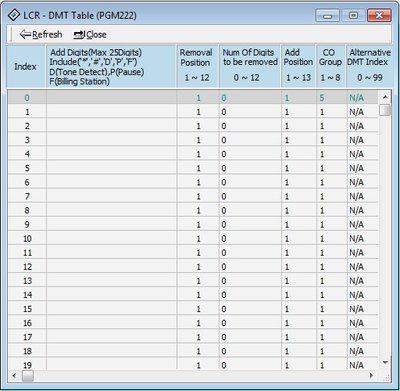Click the horizontal scrollbar thumb
Image resolution: width=400 pixels, height=391 pixels.
pos(28,376)
